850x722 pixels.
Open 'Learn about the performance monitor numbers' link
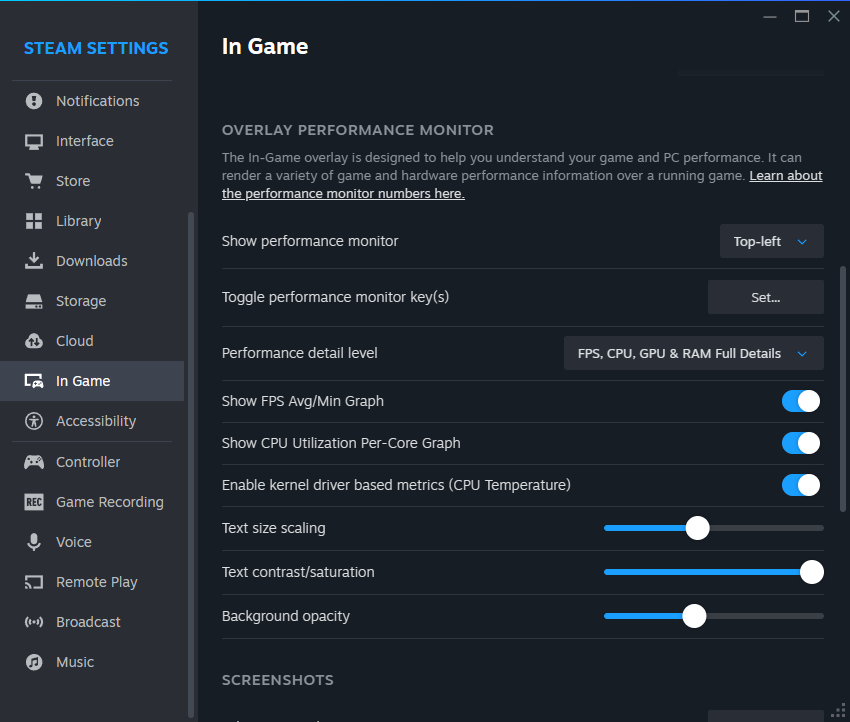343,194
